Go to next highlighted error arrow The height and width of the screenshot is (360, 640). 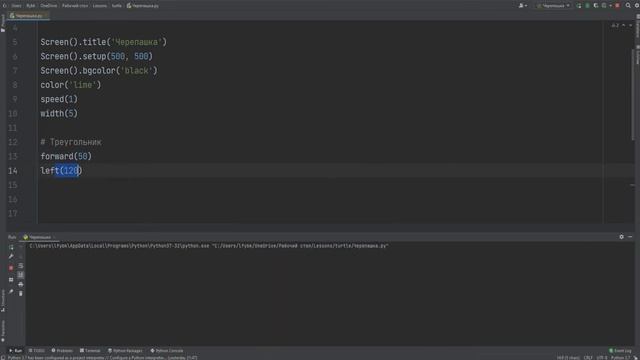(x=631, y=25)
